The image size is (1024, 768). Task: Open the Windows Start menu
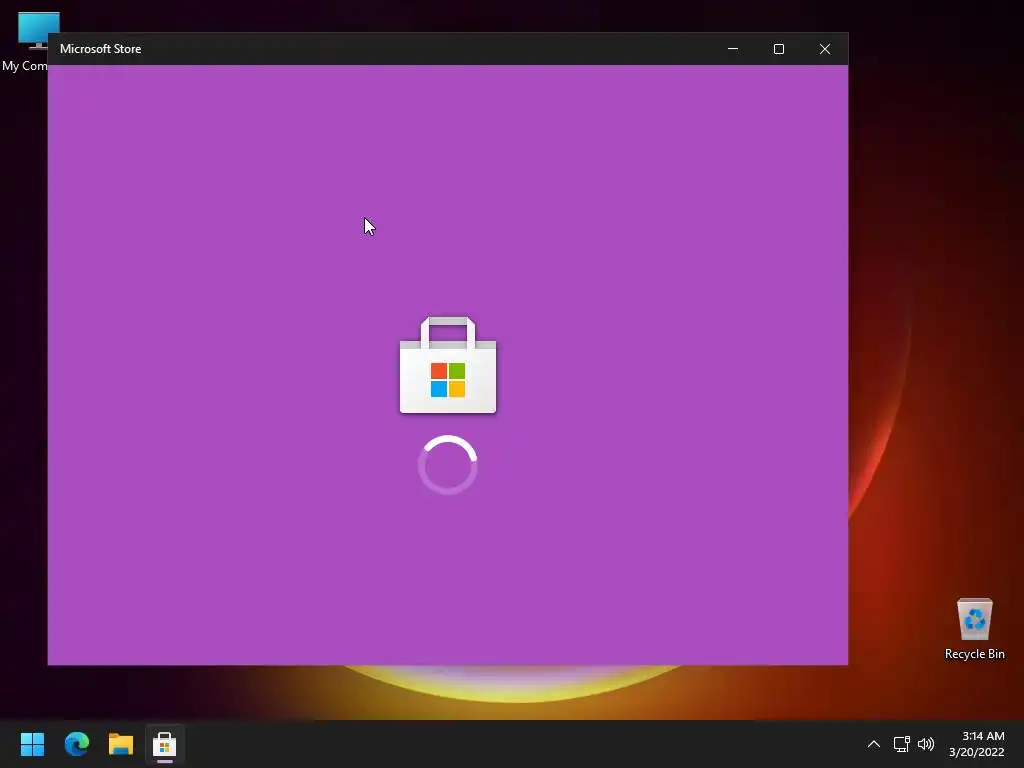point(32,744)
